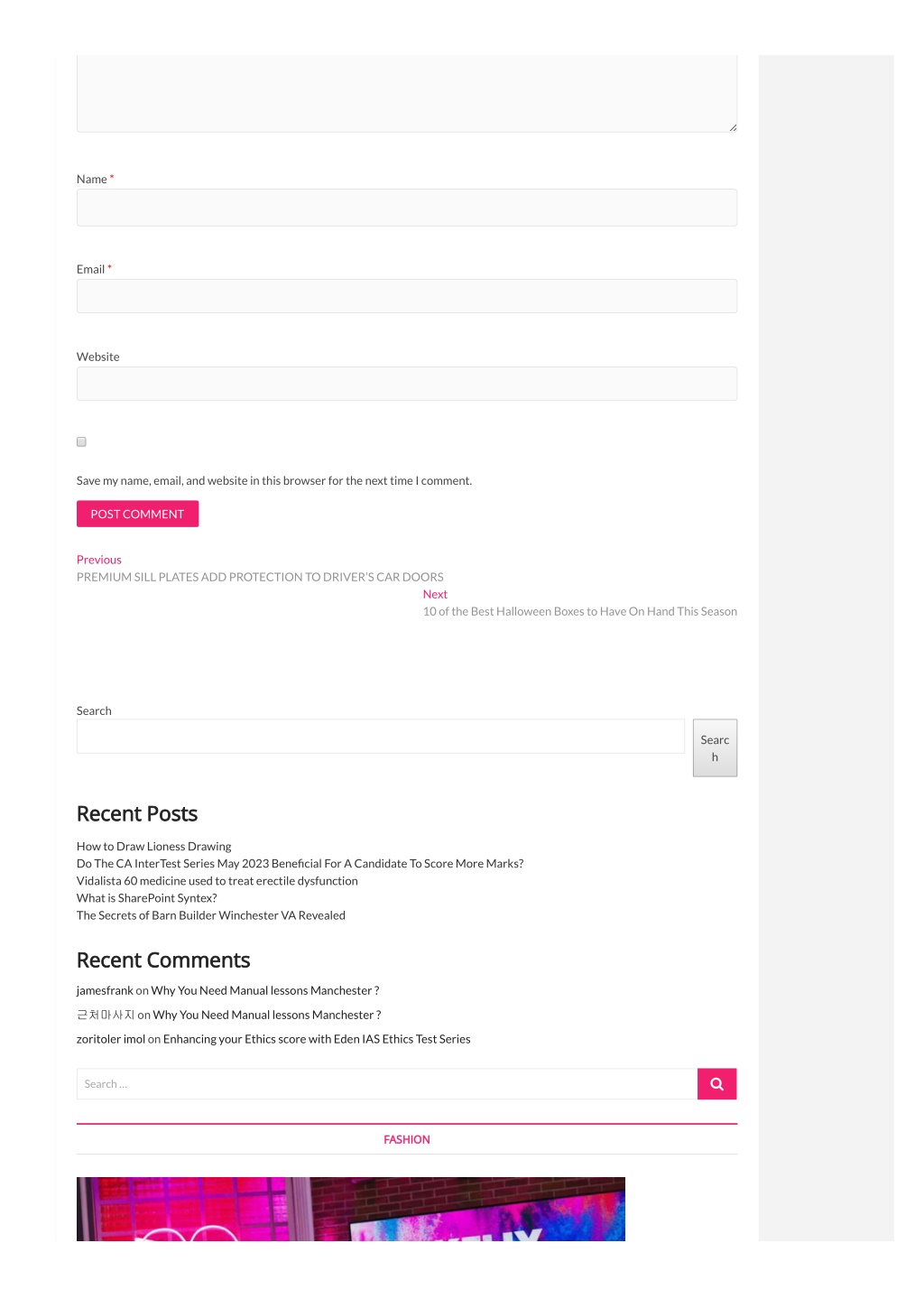
Task: Click into the Website text field
Action: pyautogui.click(x=407, y=384)
